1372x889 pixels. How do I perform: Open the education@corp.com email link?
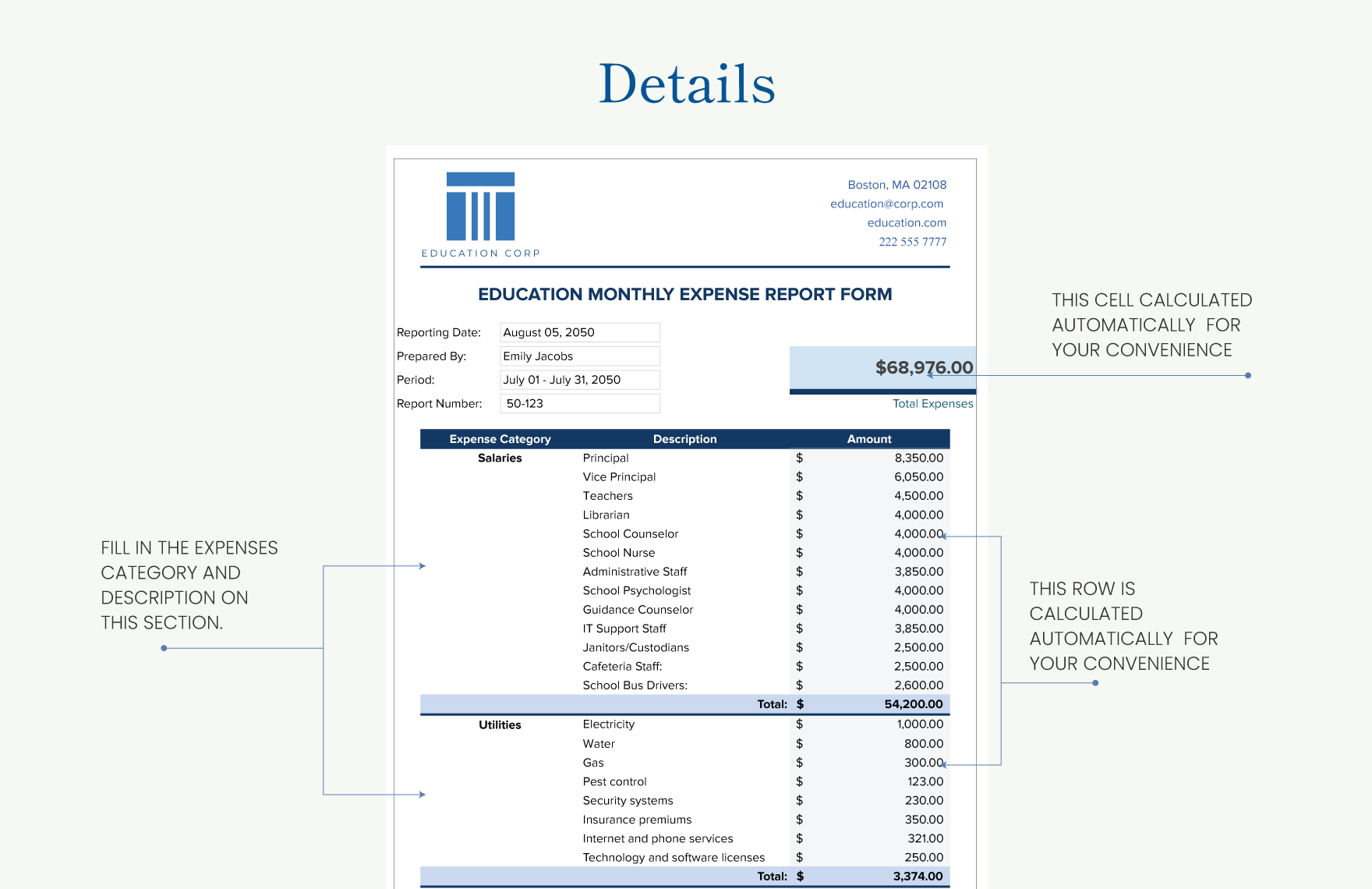(x=886, y=204)
